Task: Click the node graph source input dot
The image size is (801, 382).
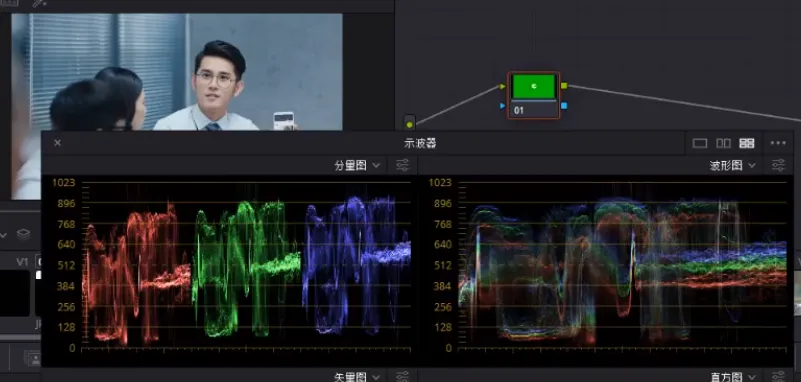Action: pyautogui.click(x=409, y=124)
